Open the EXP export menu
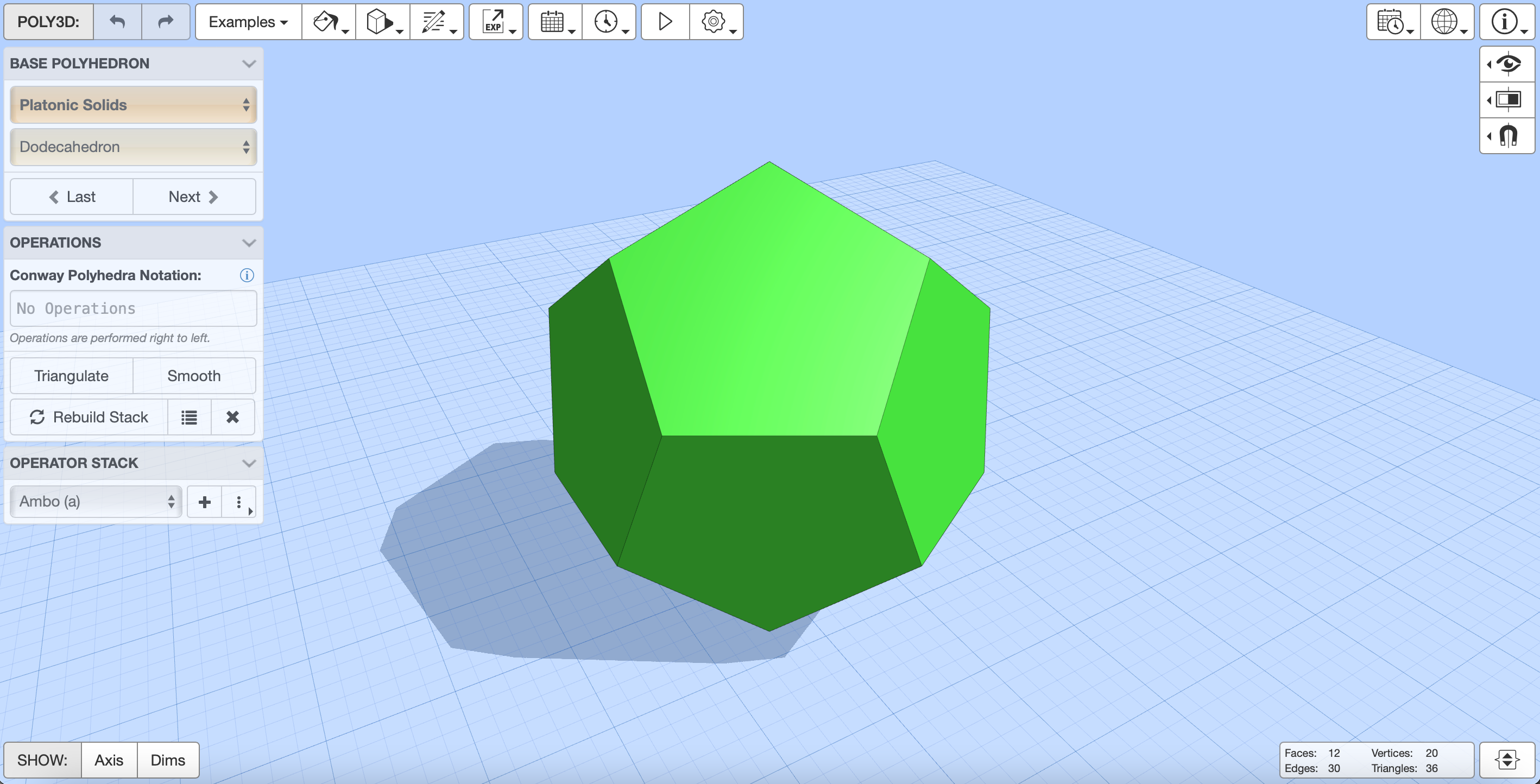 pos(496,22)
